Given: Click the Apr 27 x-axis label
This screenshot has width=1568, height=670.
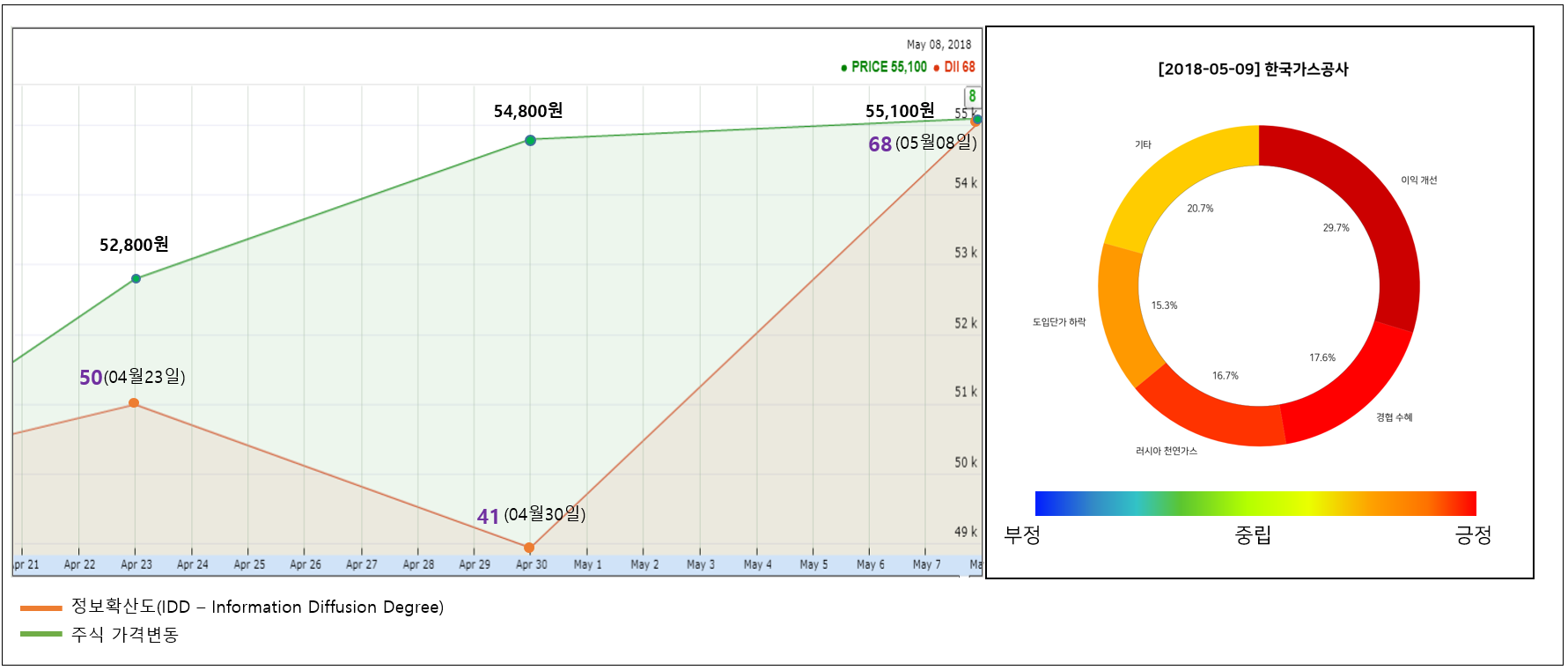Looking at the screenshot, I should click(x=362, y=564).
